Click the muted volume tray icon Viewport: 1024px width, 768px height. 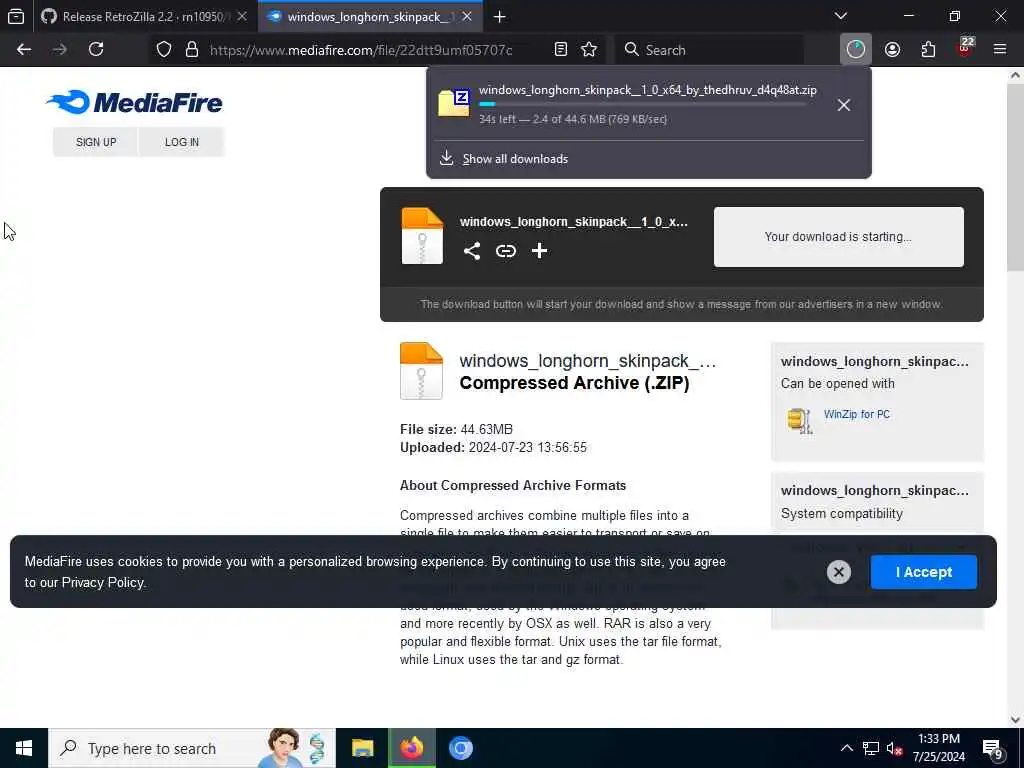pyautogui.click(x=895, y=748)
